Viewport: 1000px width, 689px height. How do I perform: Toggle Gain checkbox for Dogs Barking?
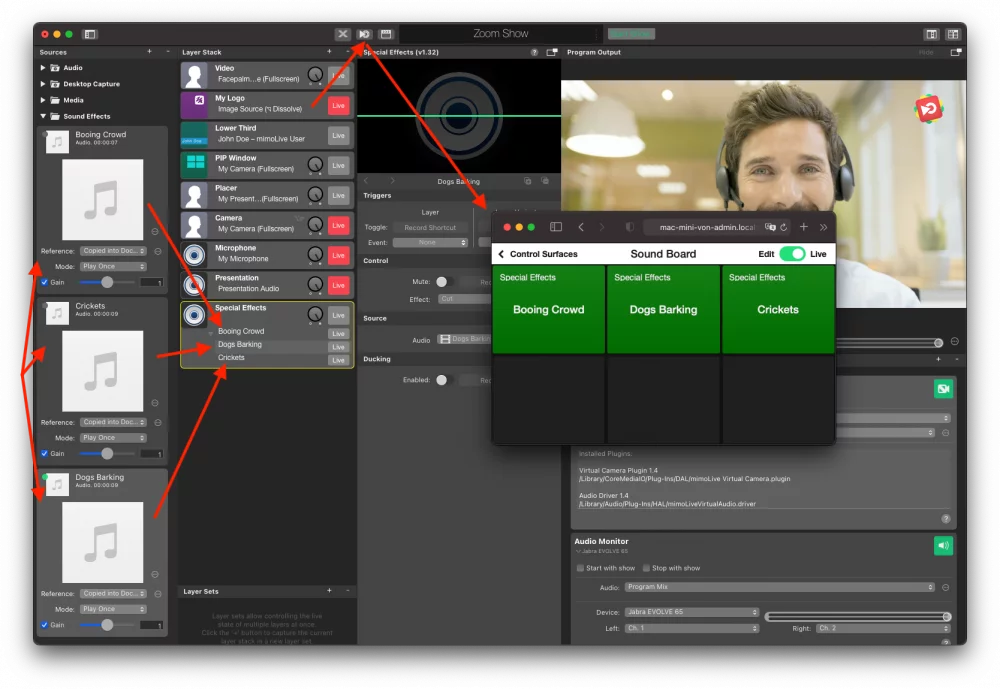tap(44, 625)
